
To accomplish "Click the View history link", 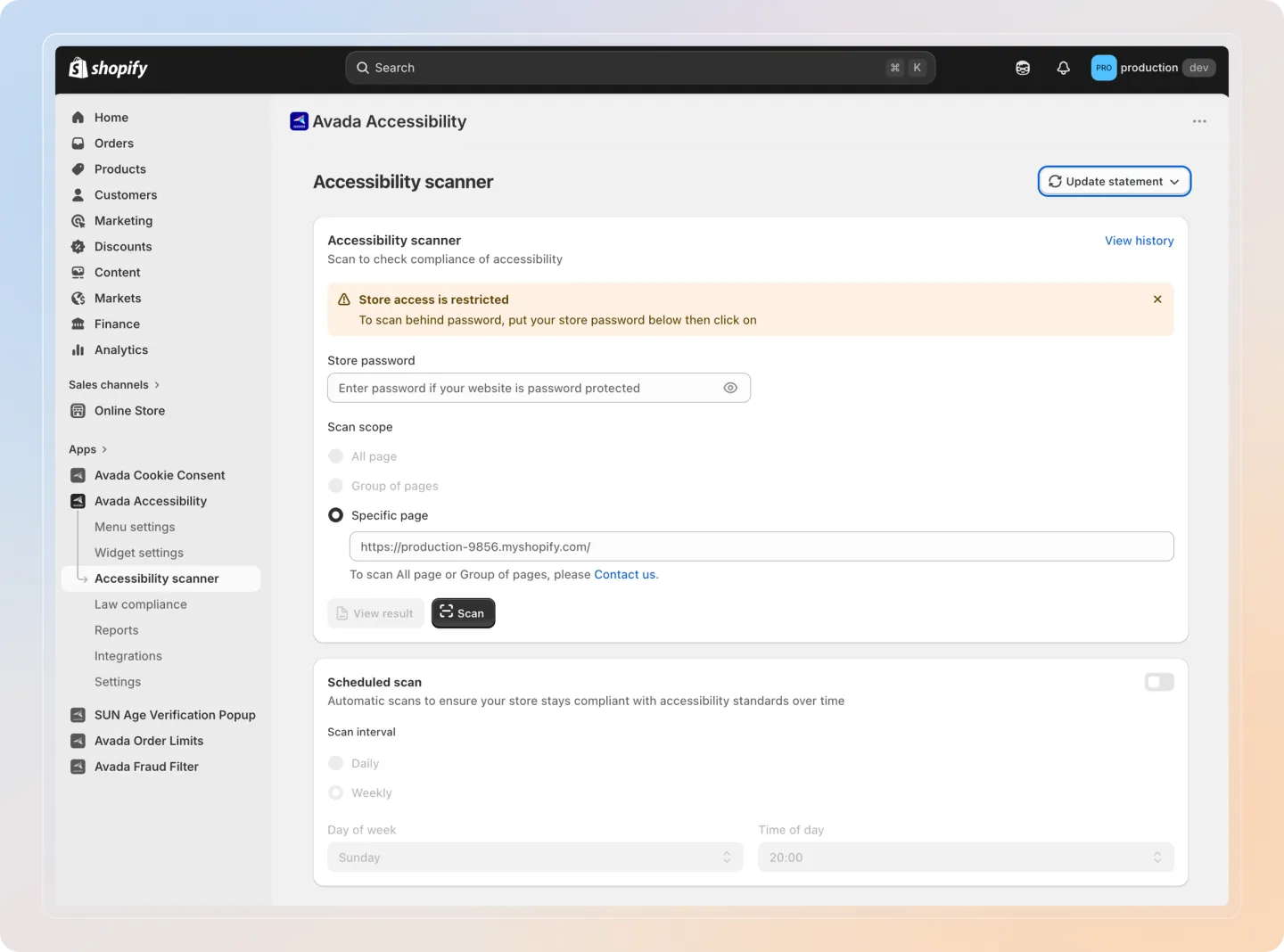I will point(1140,241).
